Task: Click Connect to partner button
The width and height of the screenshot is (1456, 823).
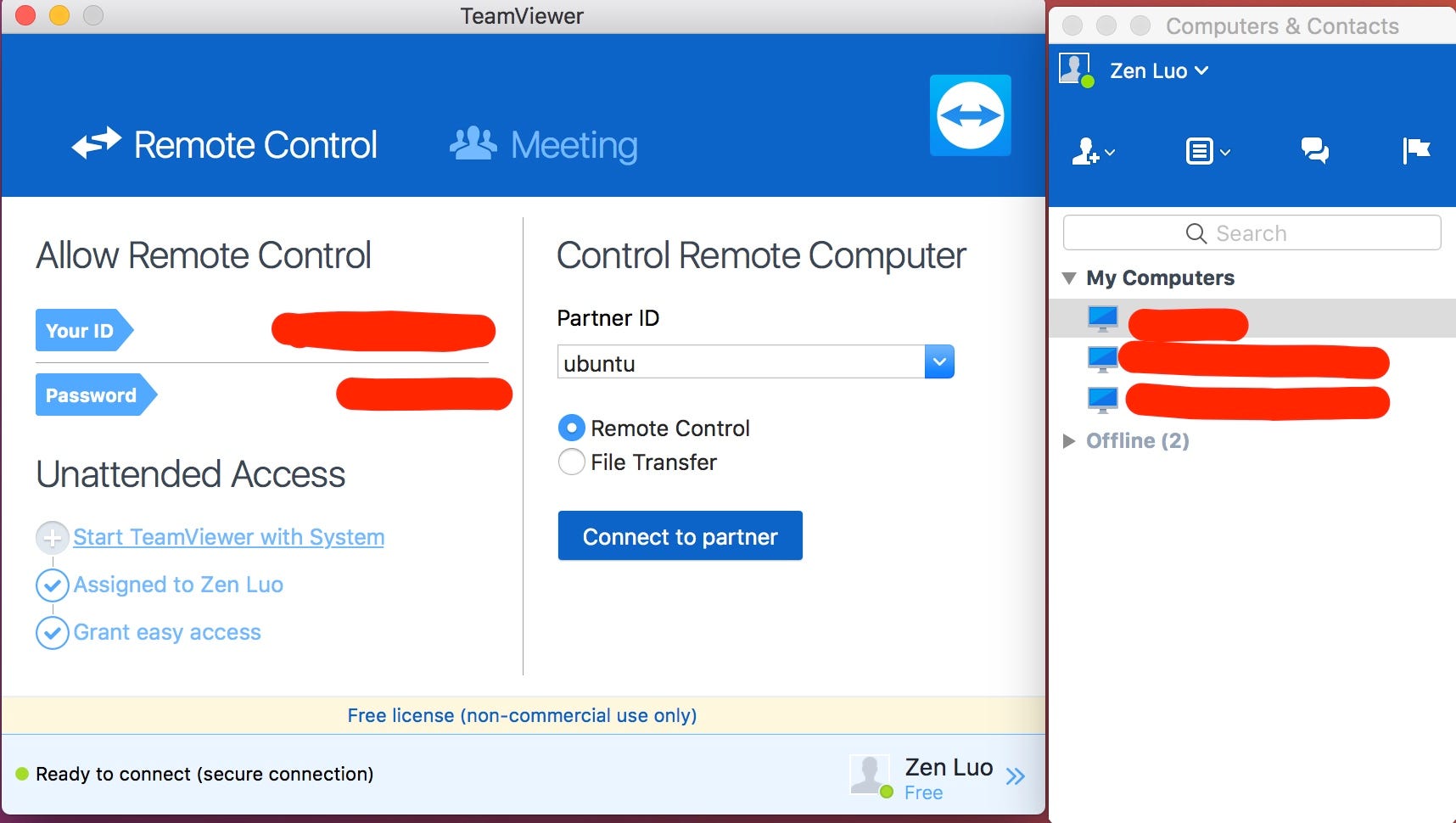Action: (x=680, y=535)
